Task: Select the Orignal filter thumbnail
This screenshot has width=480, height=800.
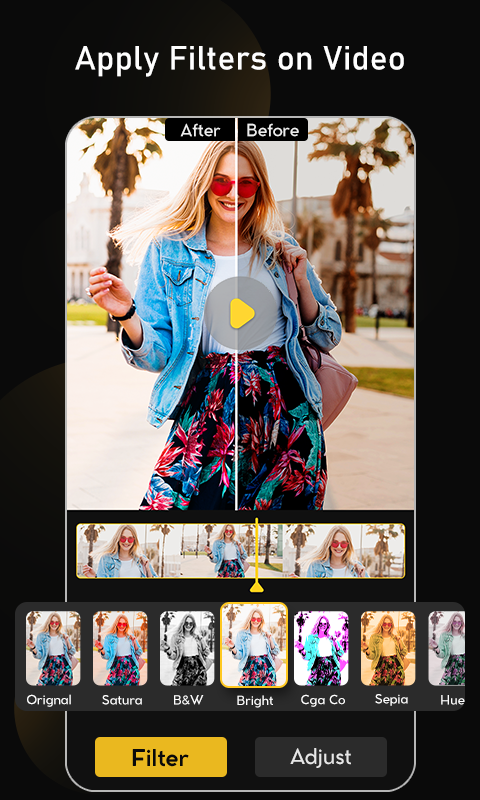Action: 53,648
